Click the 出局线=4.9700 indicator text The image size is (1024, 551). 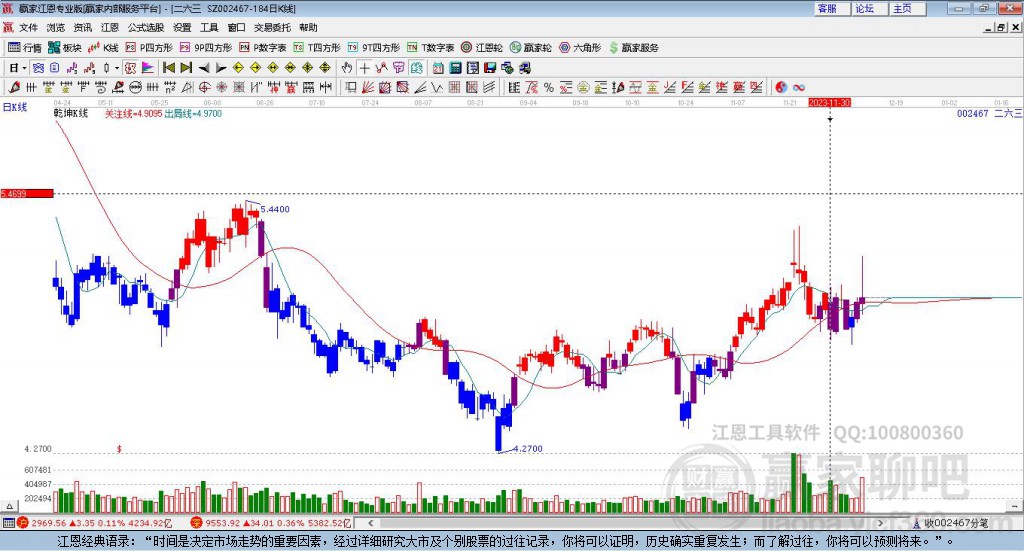click(193, 114)
